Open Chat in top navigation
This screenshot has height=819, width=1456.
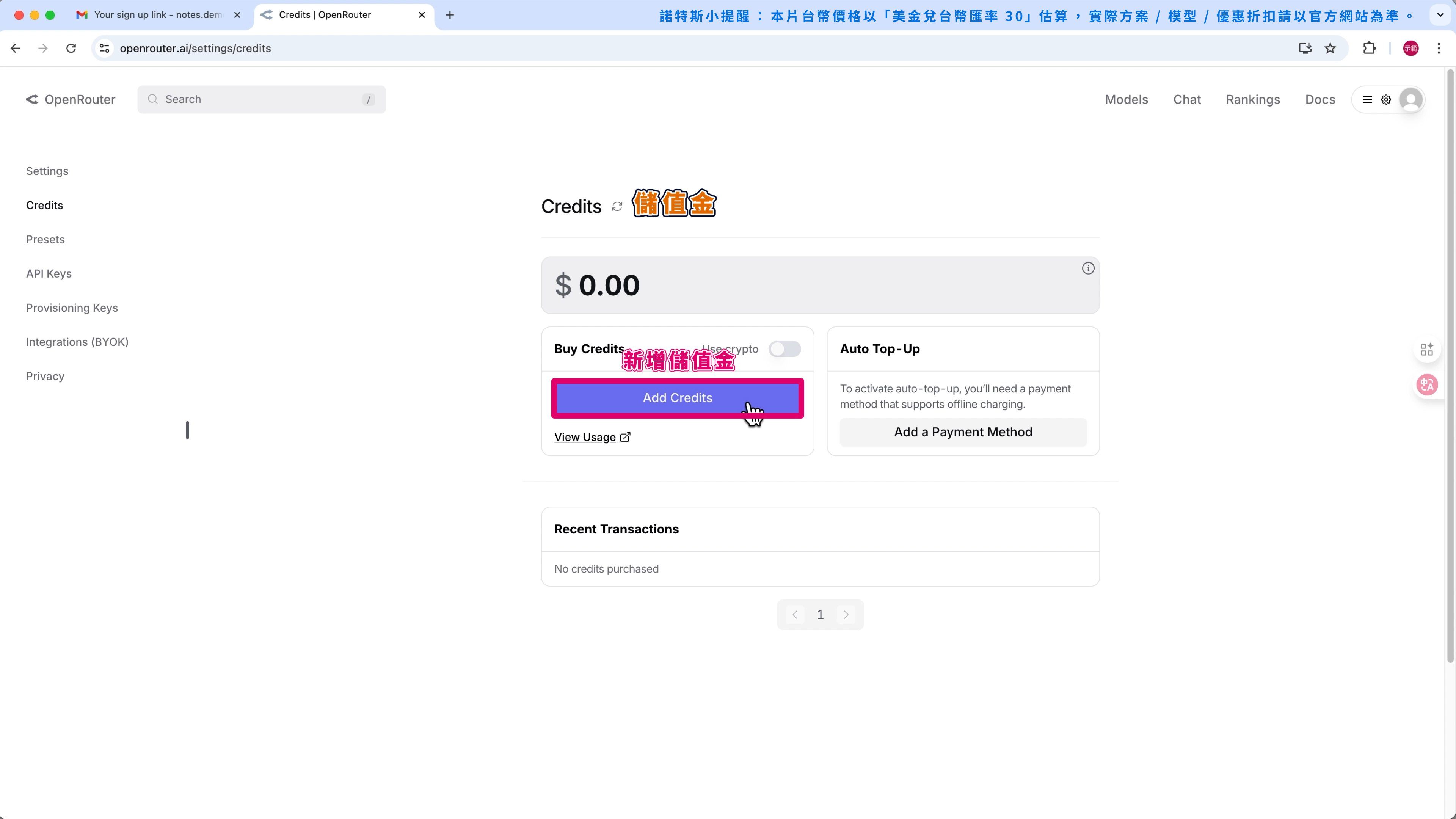[x=1187, y=99]
